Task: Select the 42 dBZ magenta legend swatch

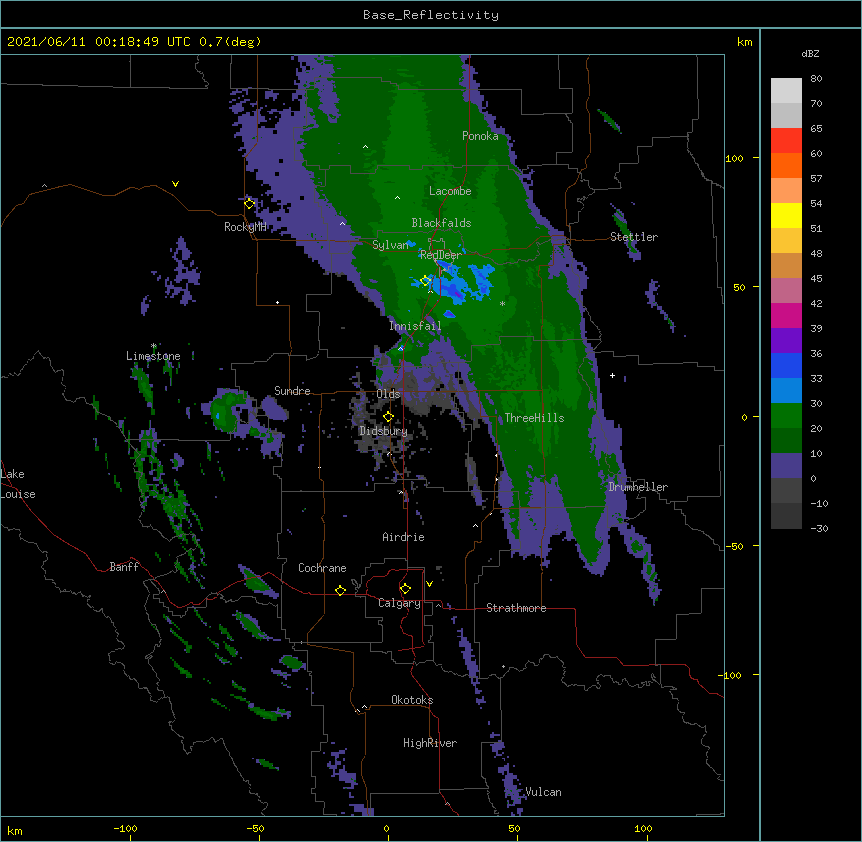Action: pos(786,315)
